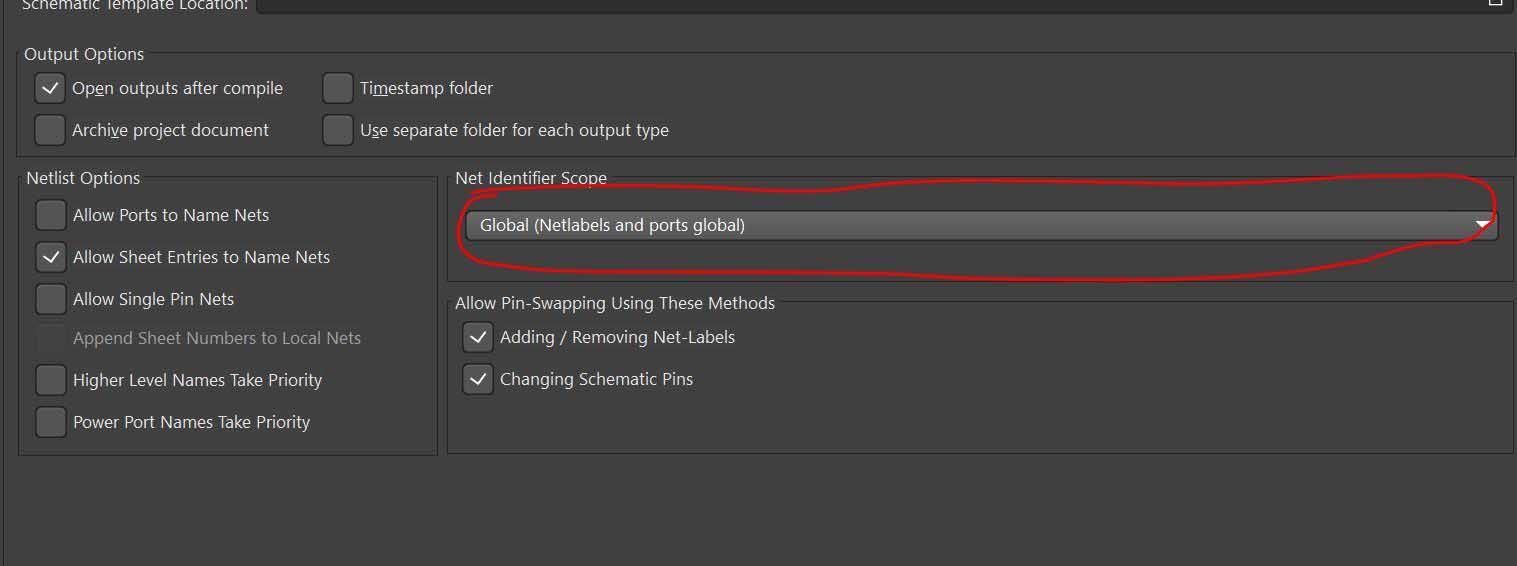Click the dropdown arrow beside 'Global (Netlabels and ports global)'
1517x566 pixels.
(1483, 226)
